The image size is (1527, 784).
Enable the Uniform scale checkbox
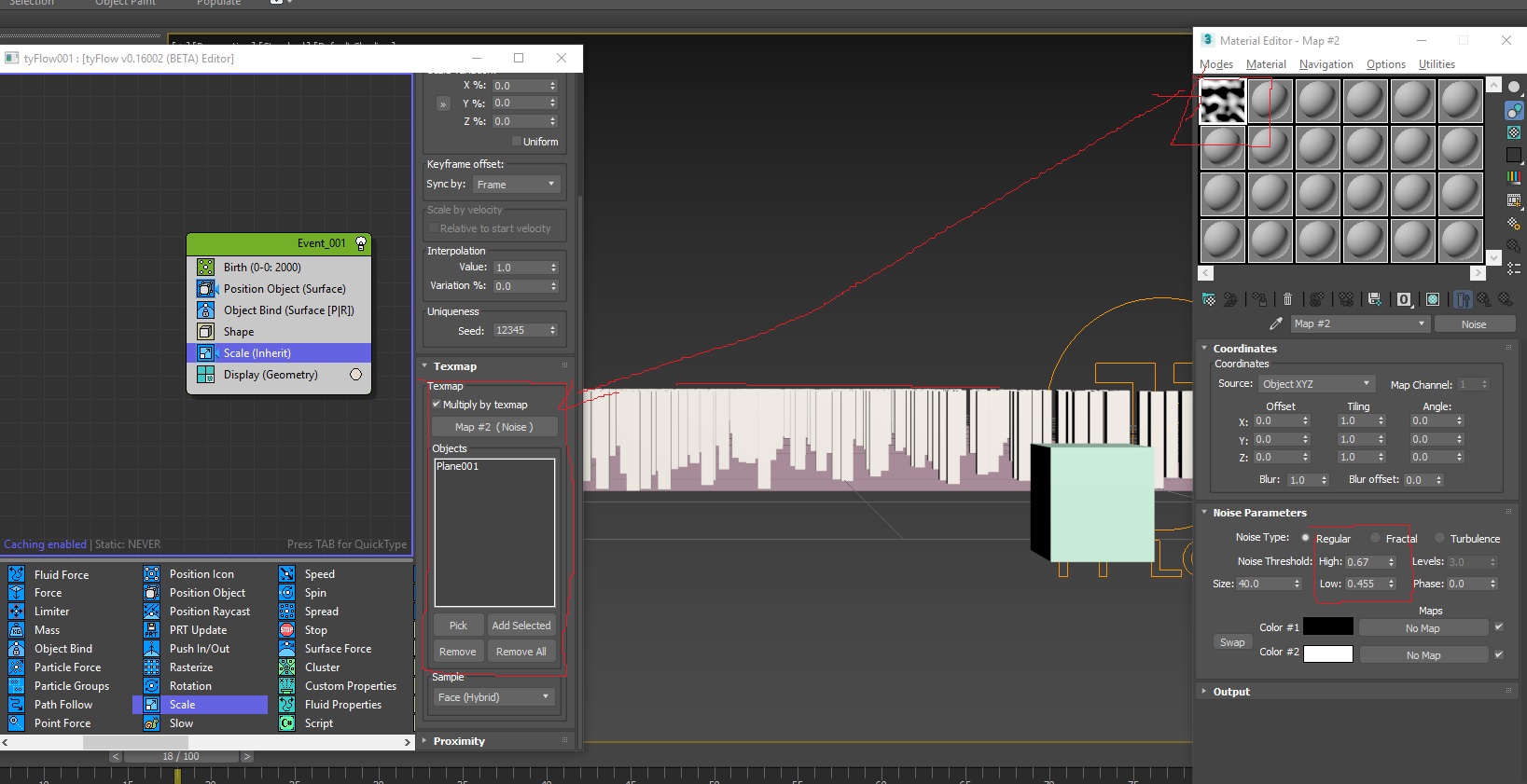[517, 142]
